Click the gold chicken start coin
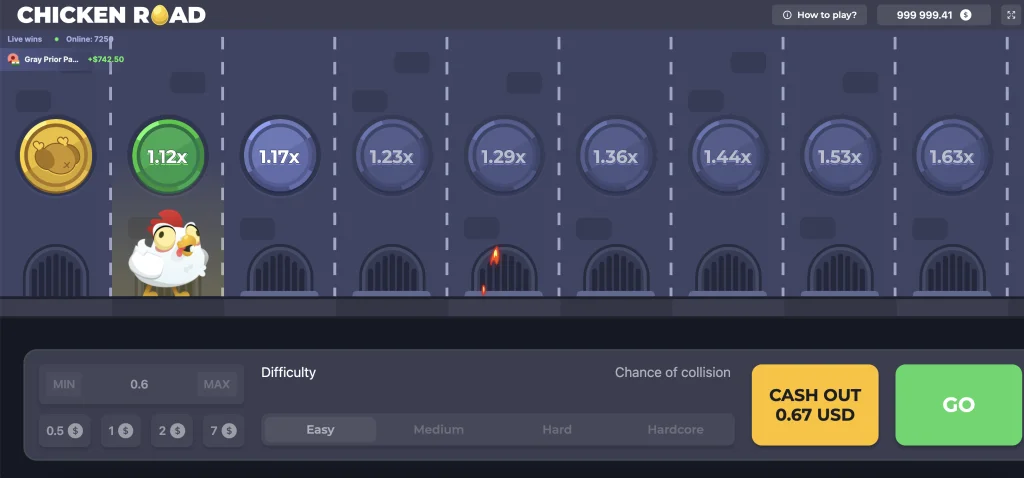This screenshot has height=478, width=1024. (x=56, y=156)
